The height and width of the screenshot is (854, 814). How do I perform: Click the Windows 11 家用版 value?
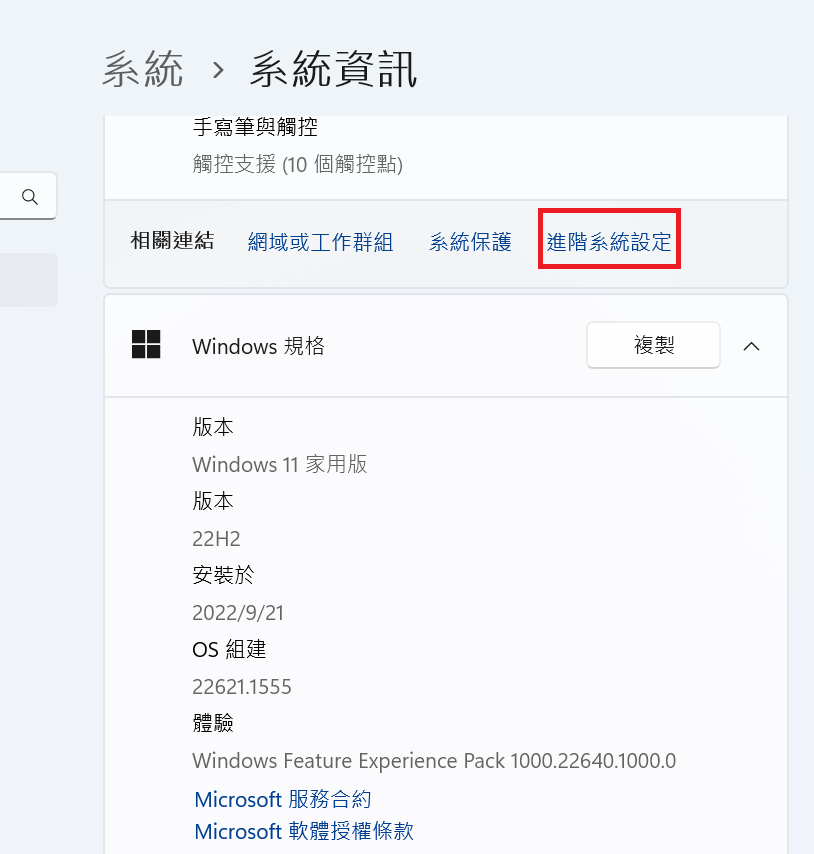pyautogui.click(x=280, y=464)
